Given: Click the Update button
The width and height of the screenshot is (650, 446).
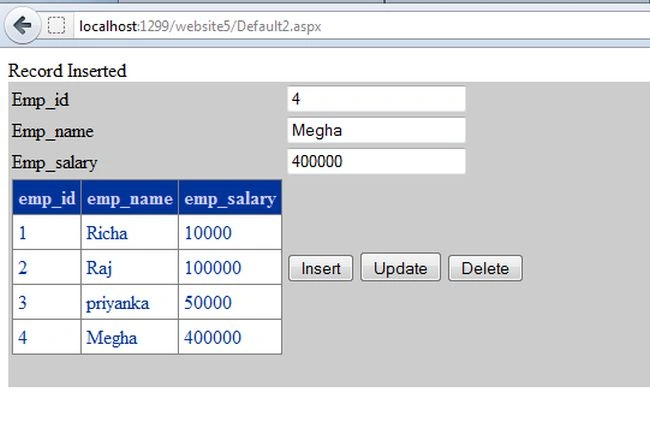Looking at the screenshot, I should (400, 267).
